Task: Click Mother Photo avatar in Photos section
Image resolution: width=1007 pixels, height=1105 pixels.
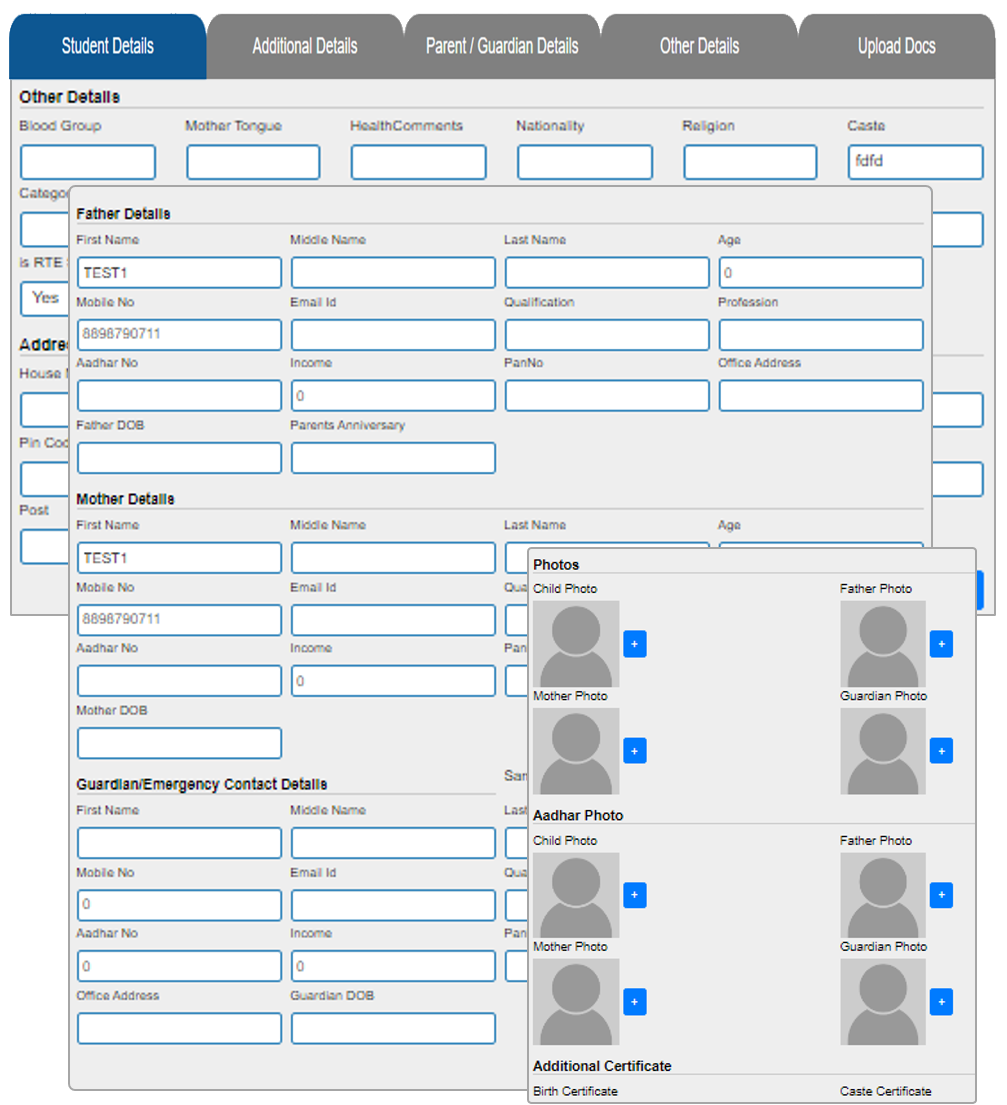Action: [576, 751]
